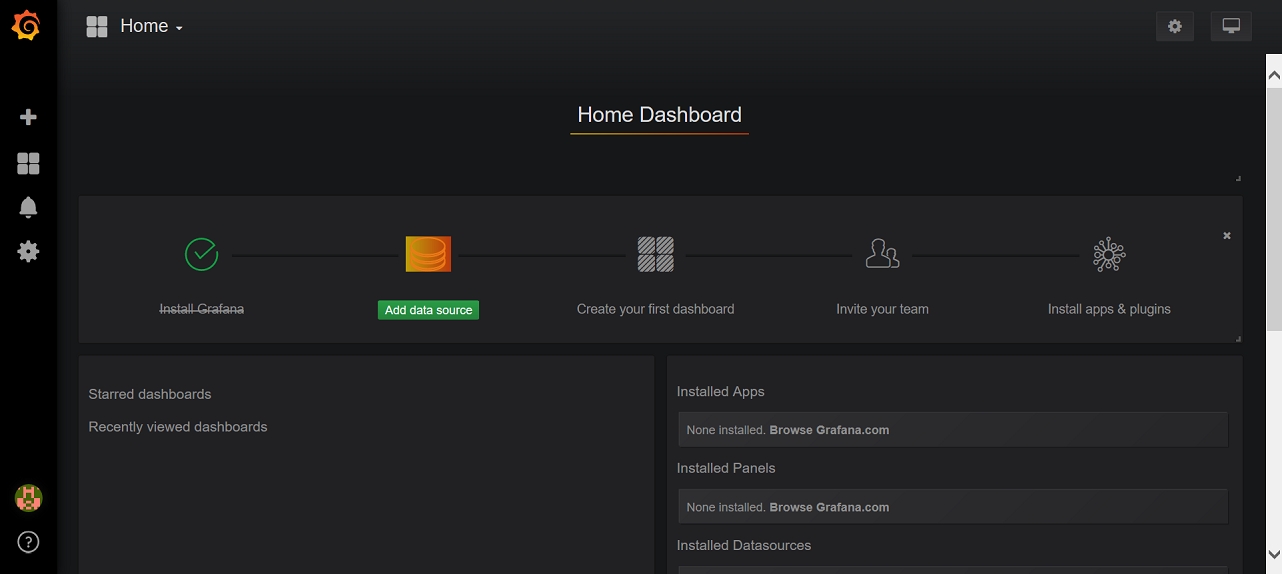Image resolution: width=1282 pixels, height=574 pixels.
Task: Click the Starred dashboards heading
Action: pos(150,394)
